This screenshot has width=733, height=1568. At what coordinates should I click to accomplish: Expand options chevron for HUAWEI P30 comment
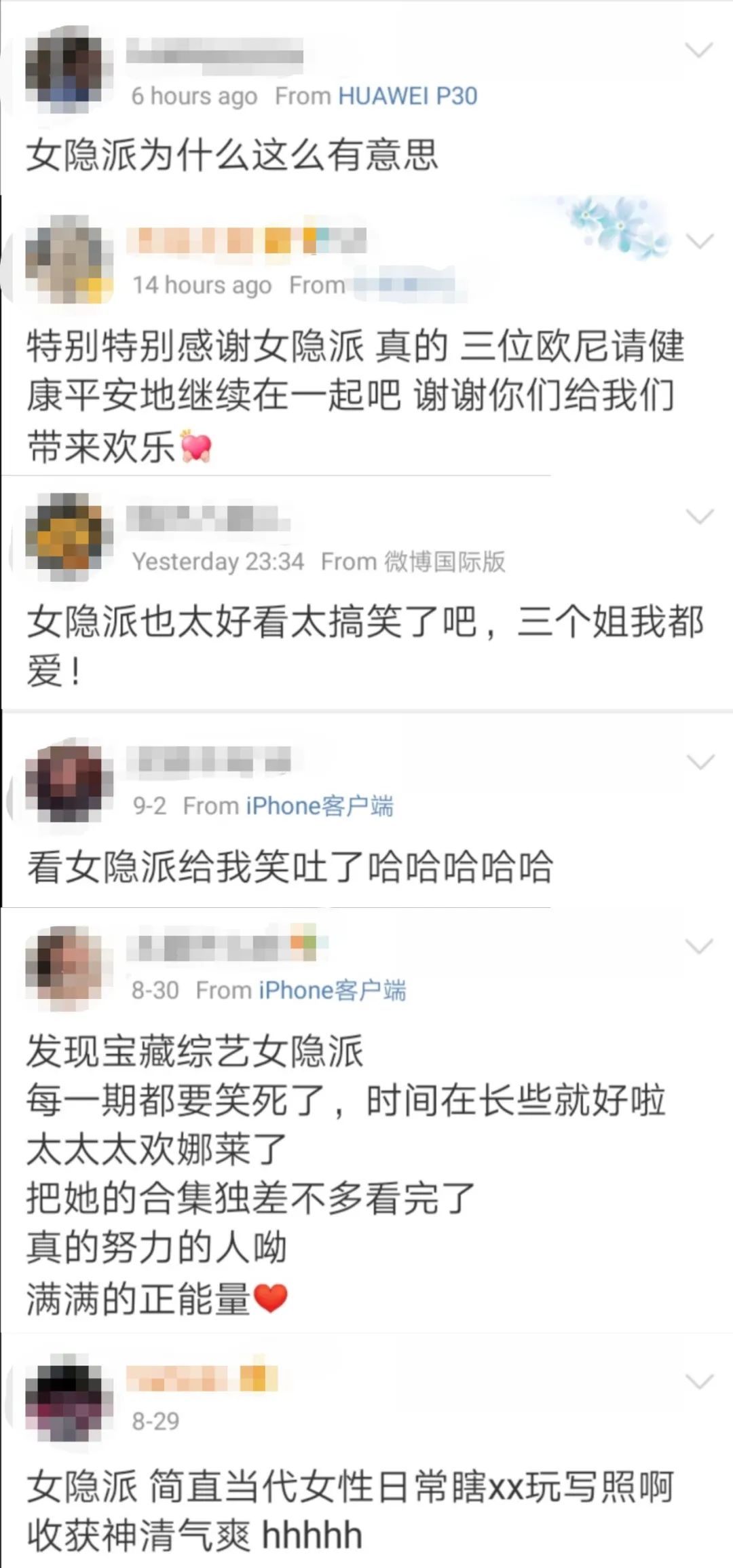pyautogui.click(x=698, y=50)
